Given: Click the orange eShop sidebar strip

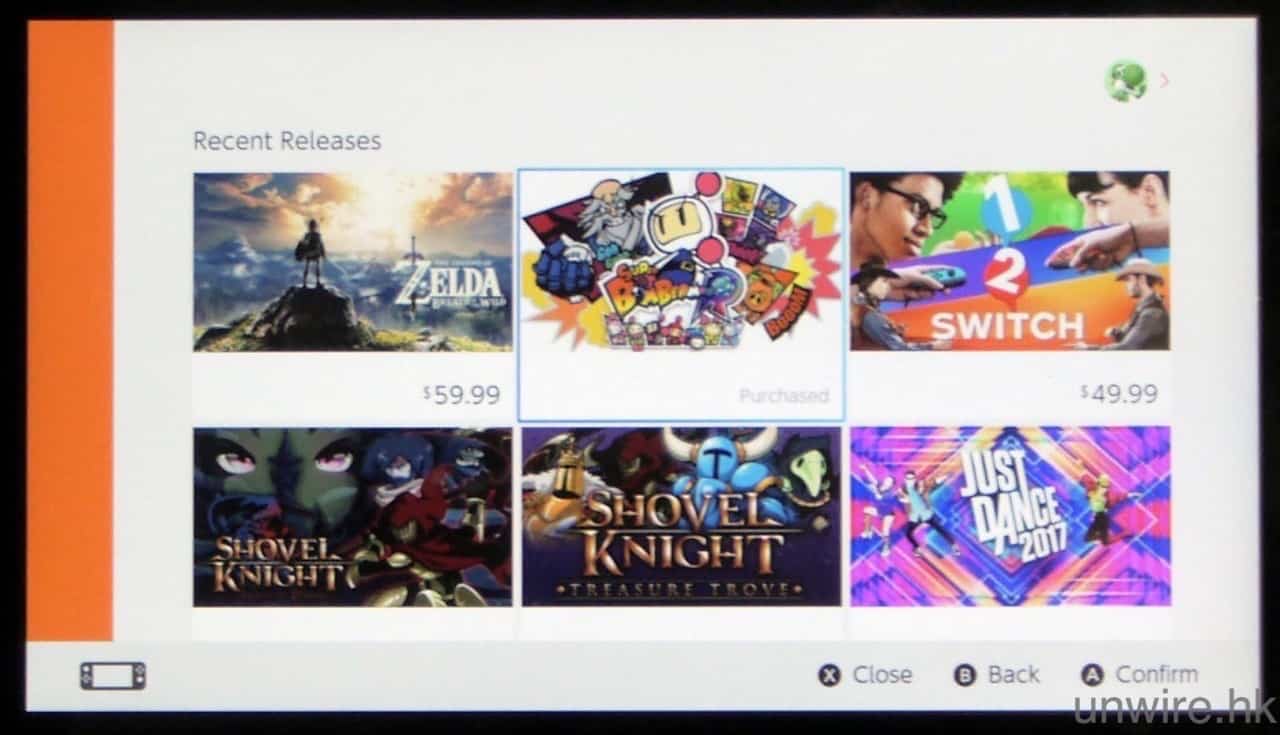Looking at the screenshot, I should point(70,330).
